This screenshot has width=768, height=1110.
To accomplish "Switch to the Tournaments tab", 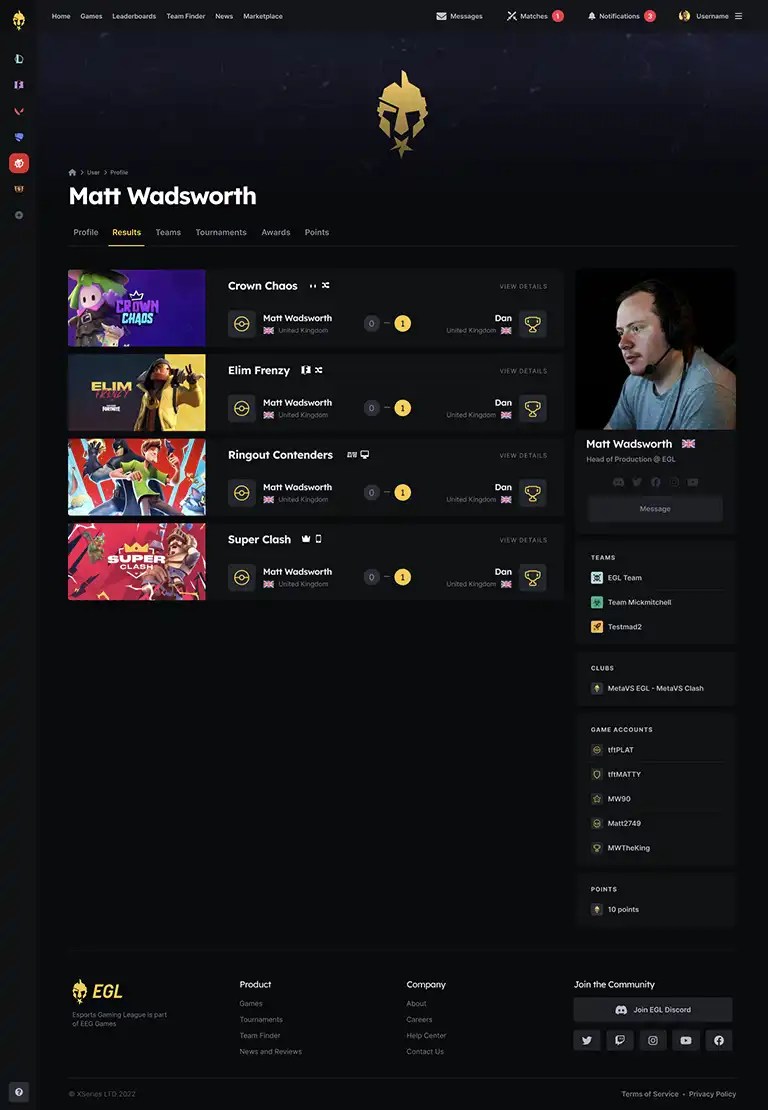I will pyautogui.click(x=221, y=232).
